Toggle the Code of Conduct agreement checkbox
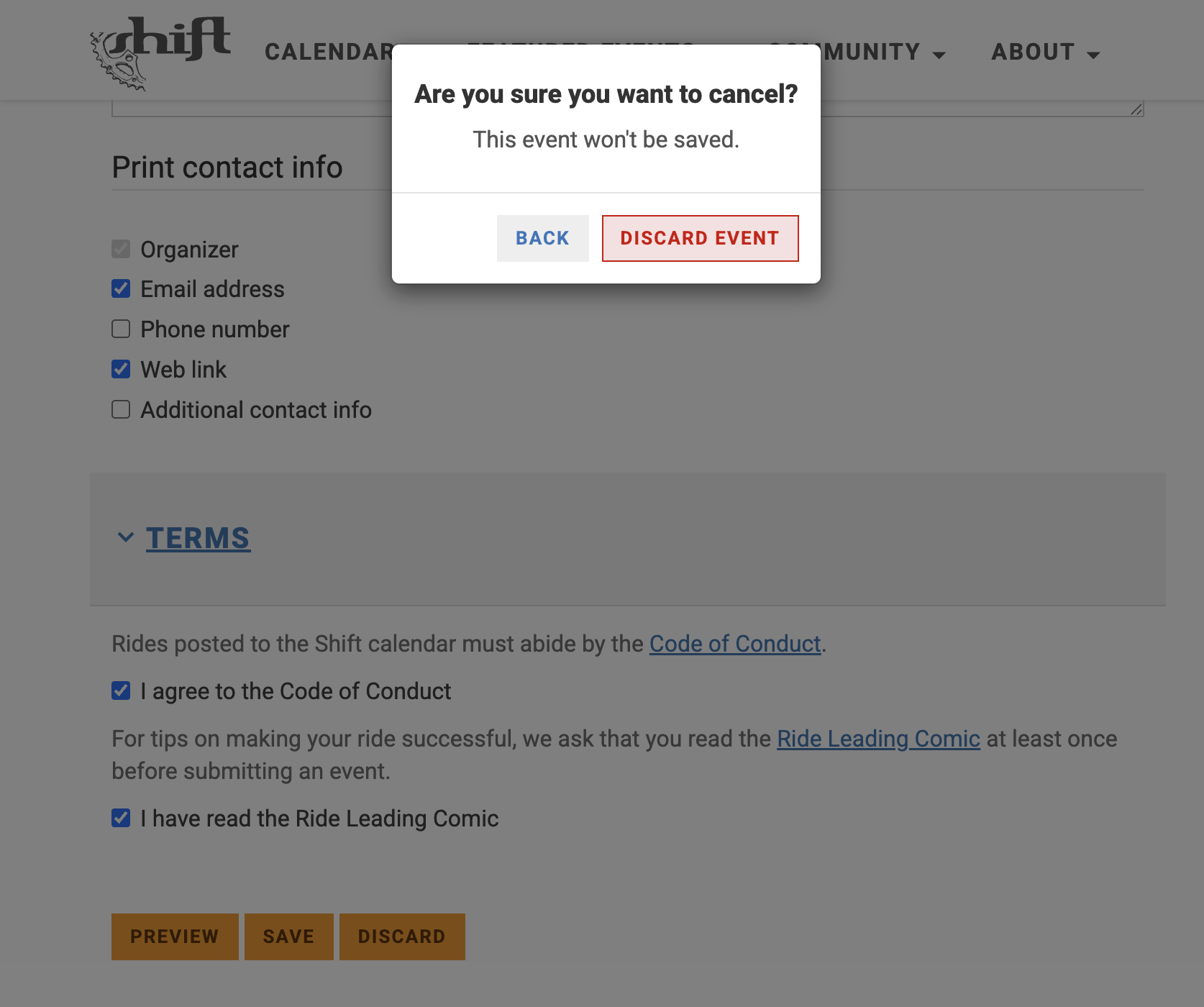The image size is (1204, 1007). tap(121, 691)
